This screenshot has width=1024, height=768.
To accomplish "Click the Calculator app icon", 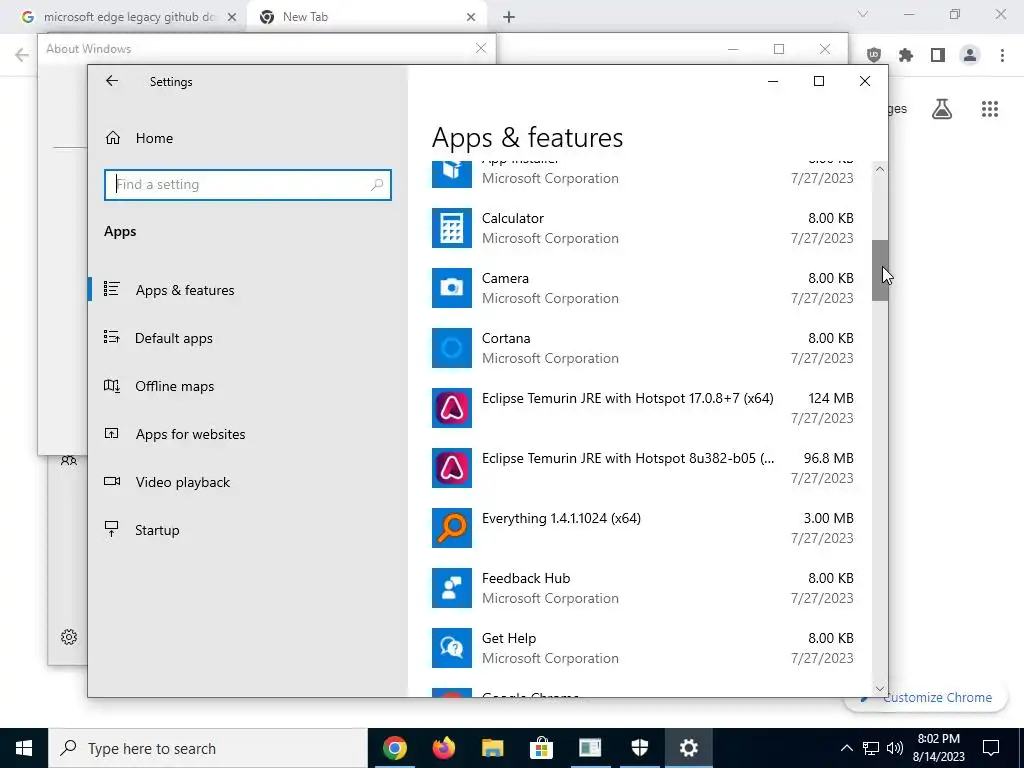I will pyautogui.click(x=451, y=228).
